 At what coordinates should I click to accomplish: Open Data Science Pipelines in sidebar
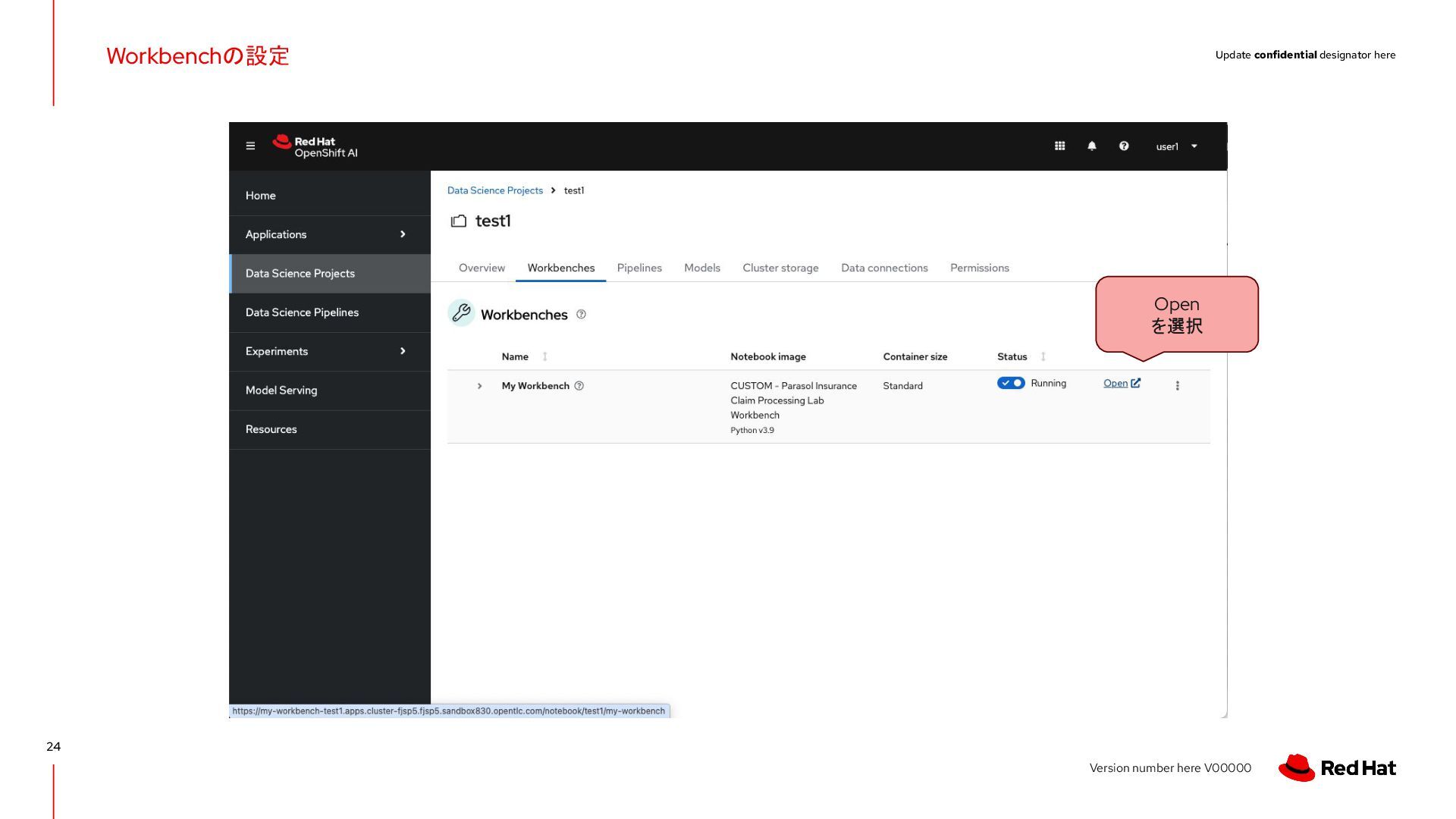click(330, 312)
